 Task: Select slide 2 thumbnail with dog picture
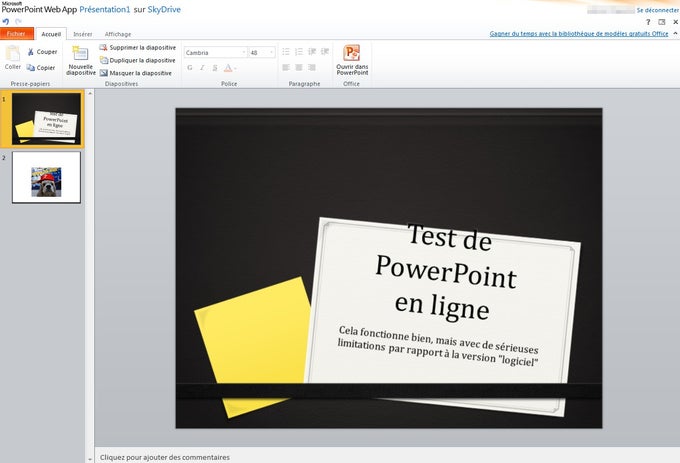pos(46,177)
